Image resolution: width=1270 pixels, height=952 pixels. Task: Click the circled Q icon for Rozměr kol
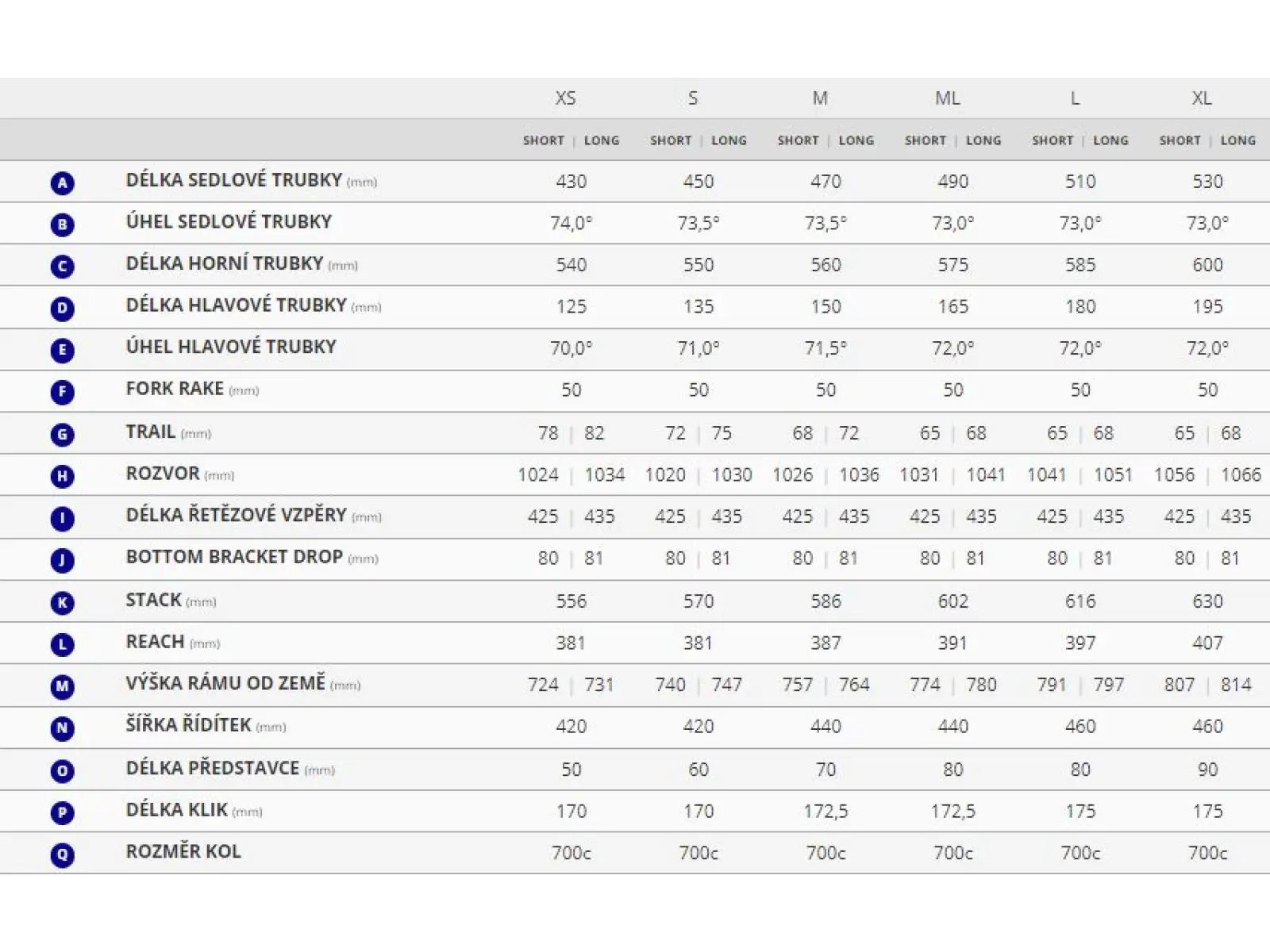coord(62,854)
